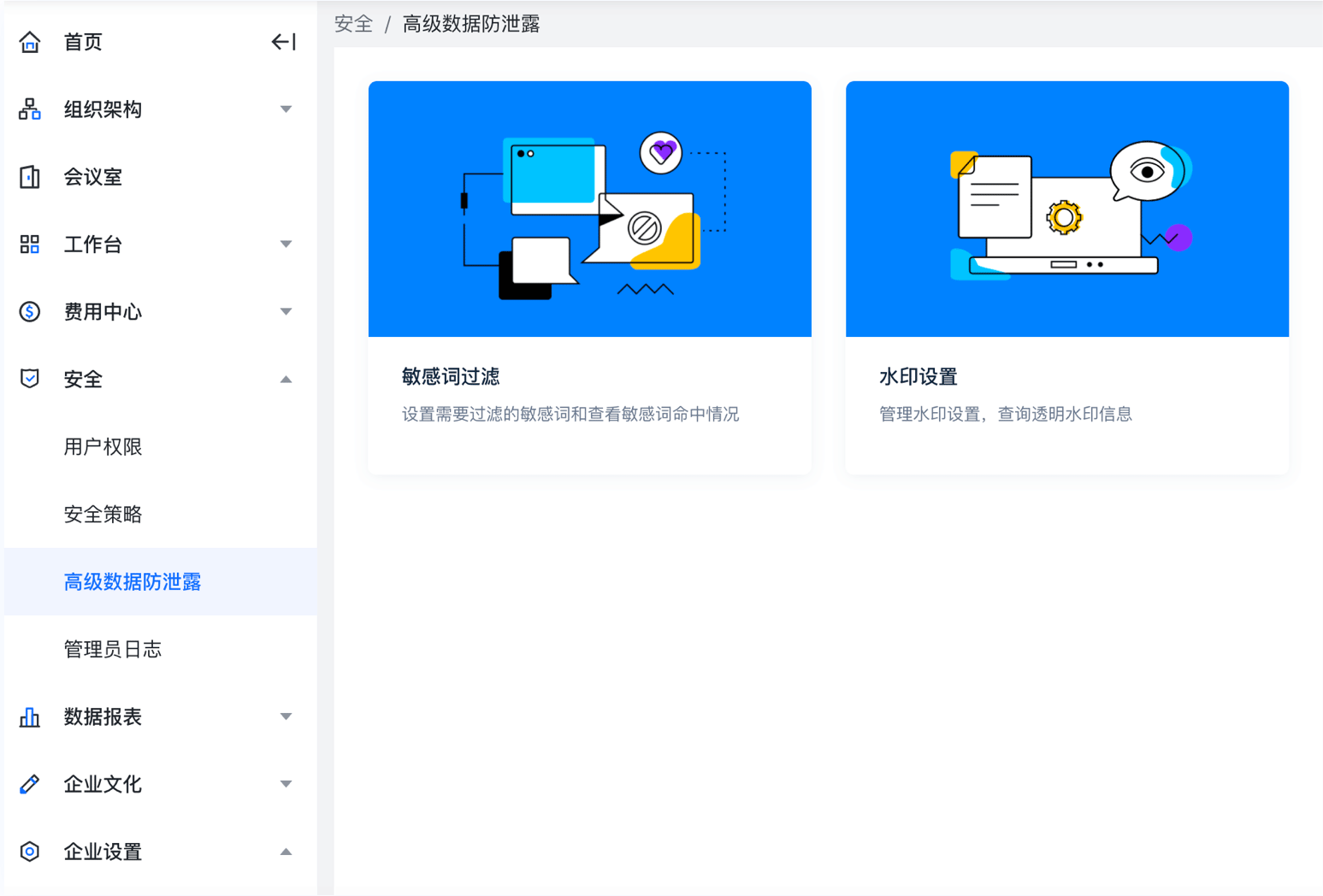Expand the 工作台 submenu arrow
The height and width of the screenshot is (896, 1323).
click(x=286, y=245)
